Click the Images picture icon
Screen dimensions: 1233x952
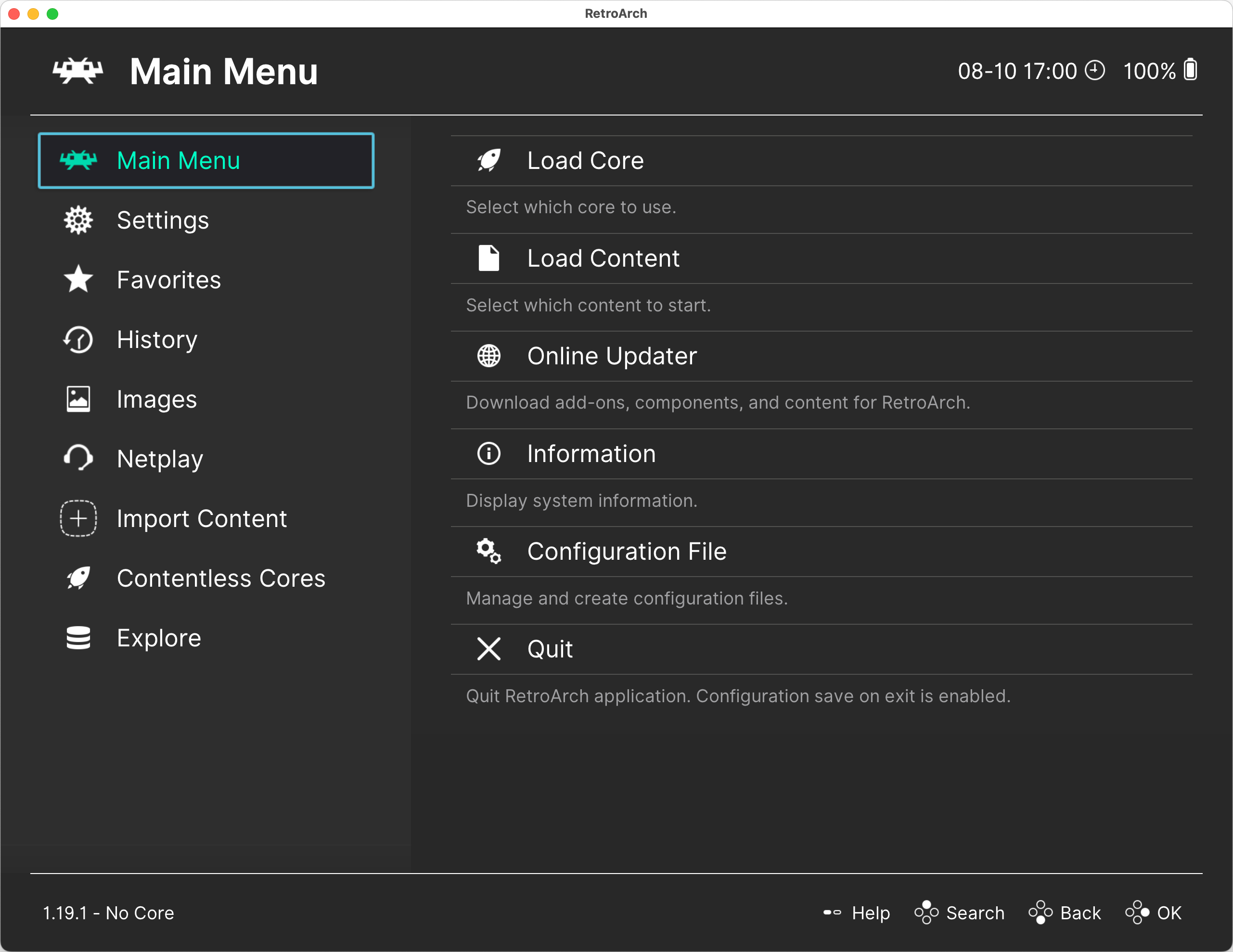pyautogui.click(x=78, y=399)
